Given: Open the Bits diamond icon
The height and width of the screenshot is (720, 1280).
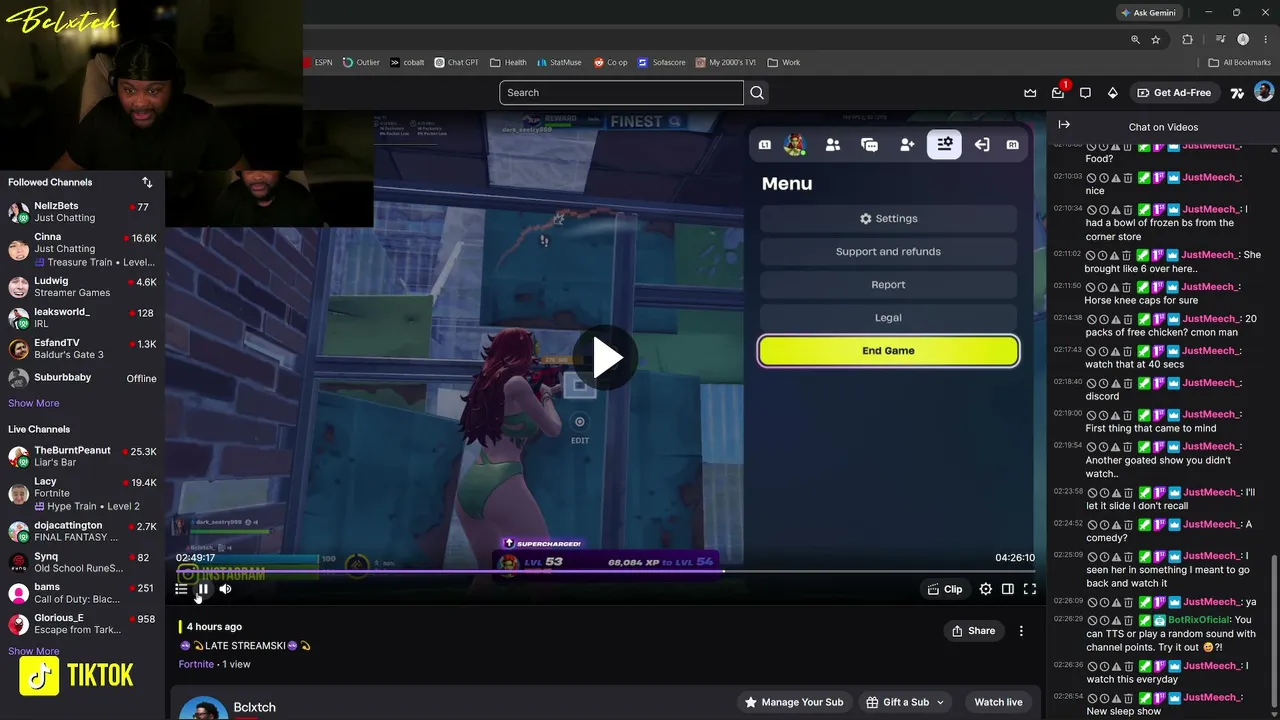Looking at the screenshot, I should 1113,93.
